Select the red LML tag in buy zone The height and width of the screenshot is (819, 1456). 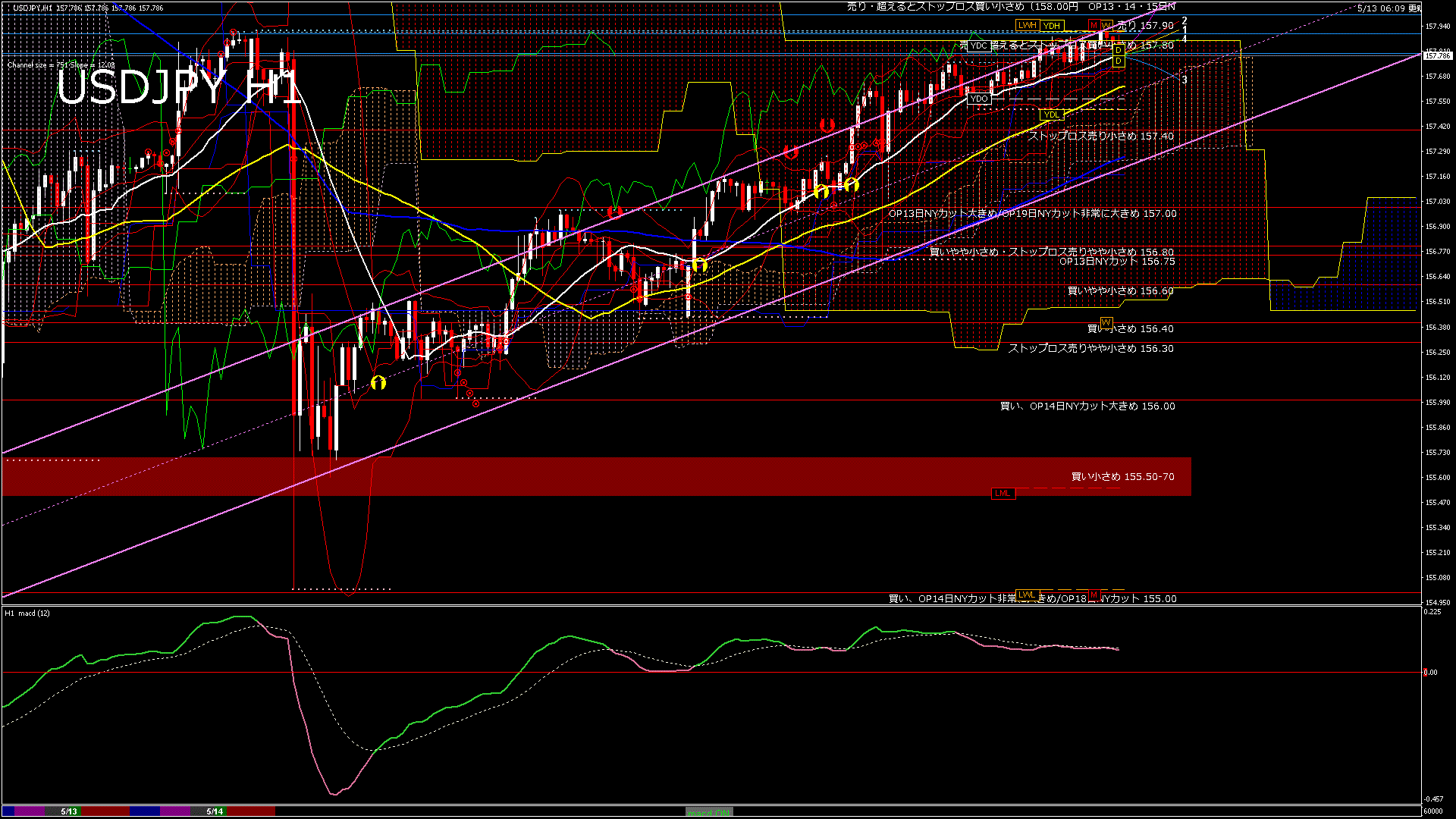pyautogui.click(x=1003, y=494)
